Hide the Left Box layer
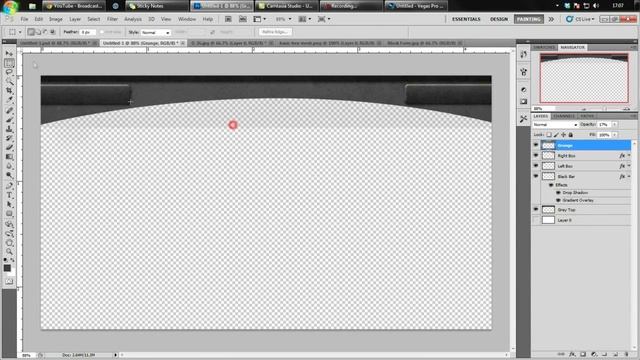 coord(536,166)
